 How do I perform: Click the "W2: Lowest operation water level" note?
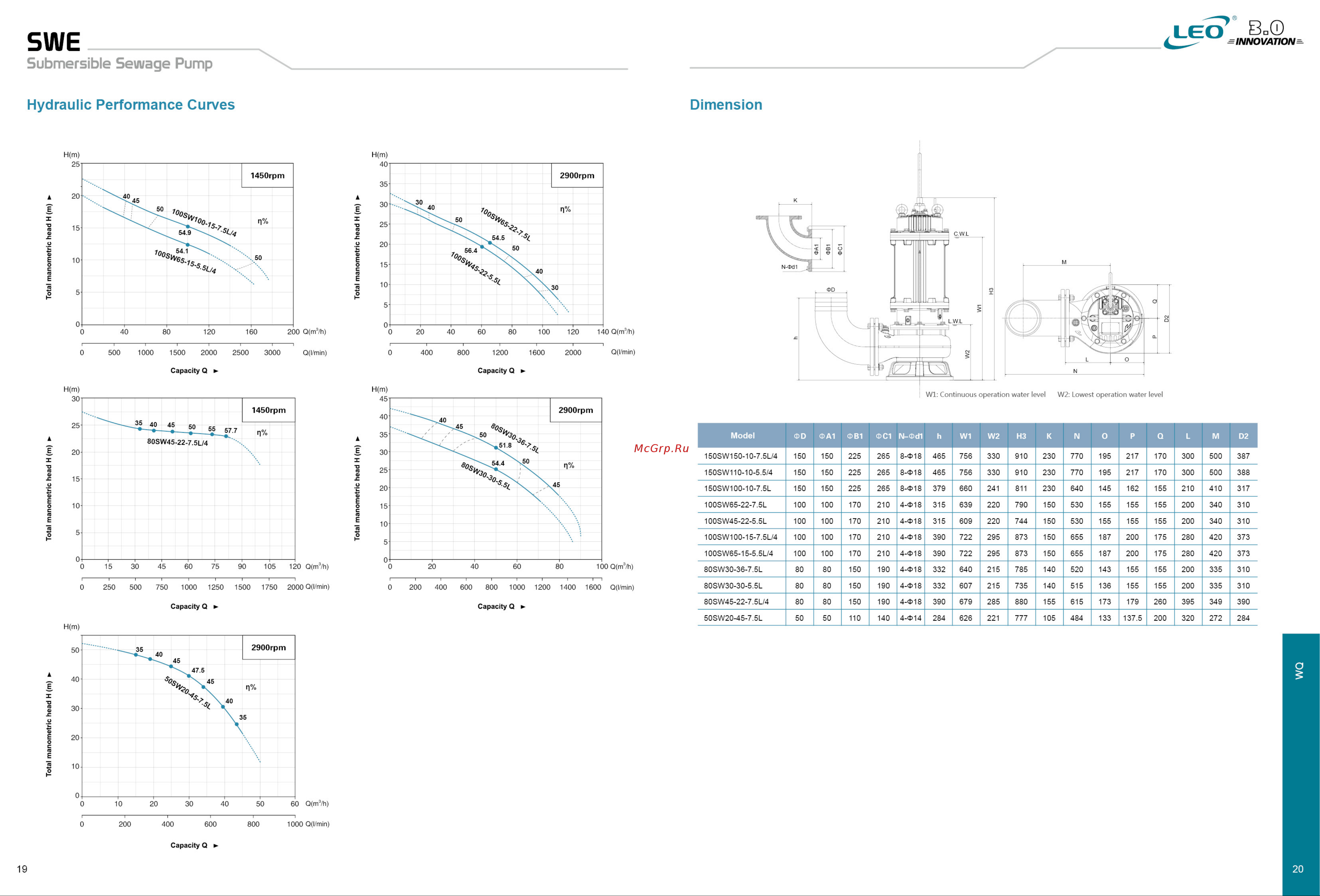coord(1110,394)
